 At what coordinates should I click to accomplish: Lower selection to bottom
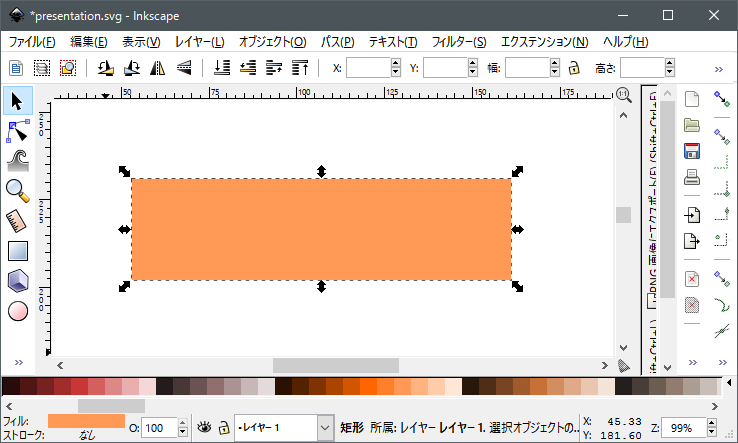(222, 68)
